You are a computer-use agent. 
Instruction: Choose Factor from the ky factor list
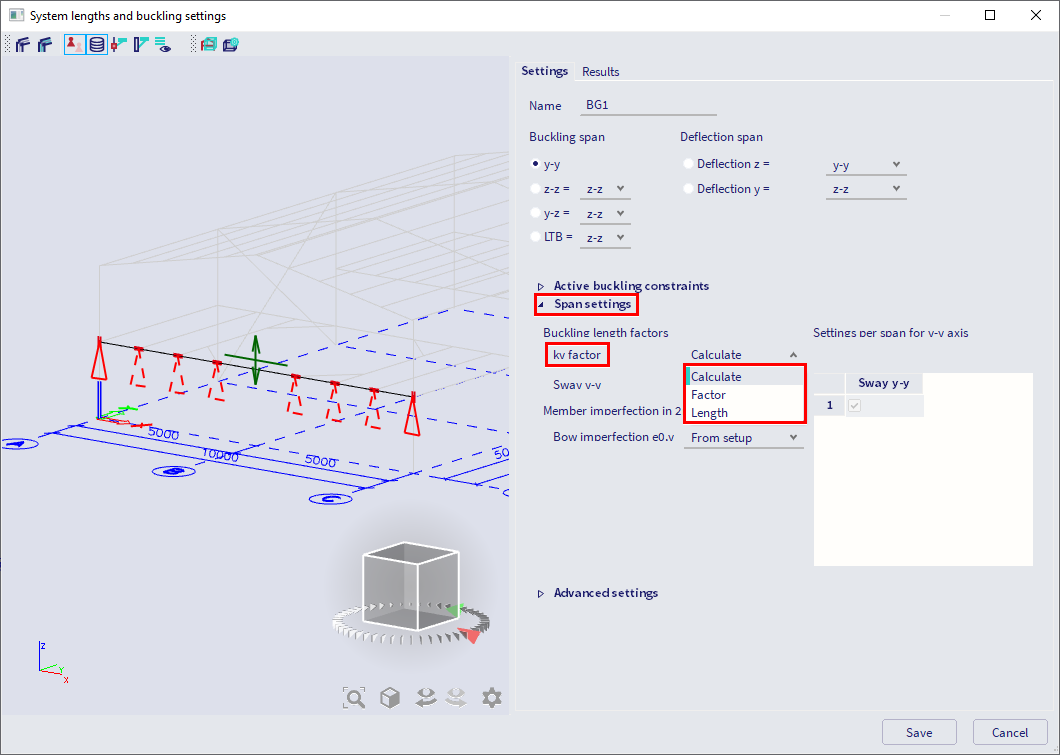pyautogui.click(x=709, y=395)
